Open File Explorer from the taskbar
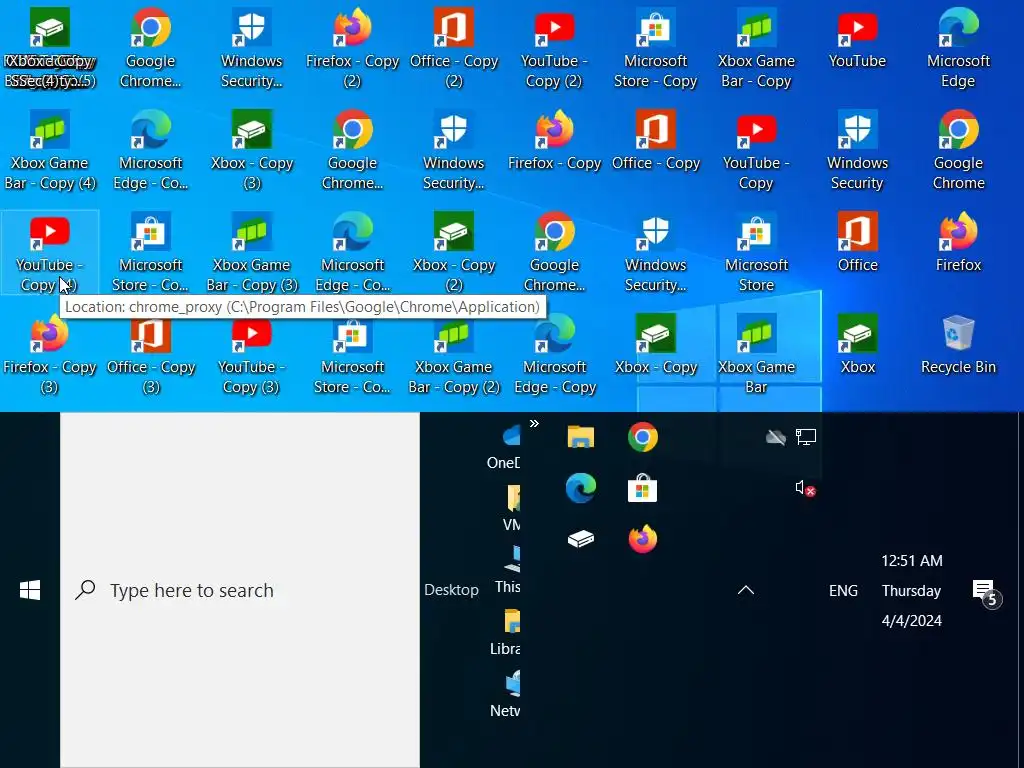 581,437
